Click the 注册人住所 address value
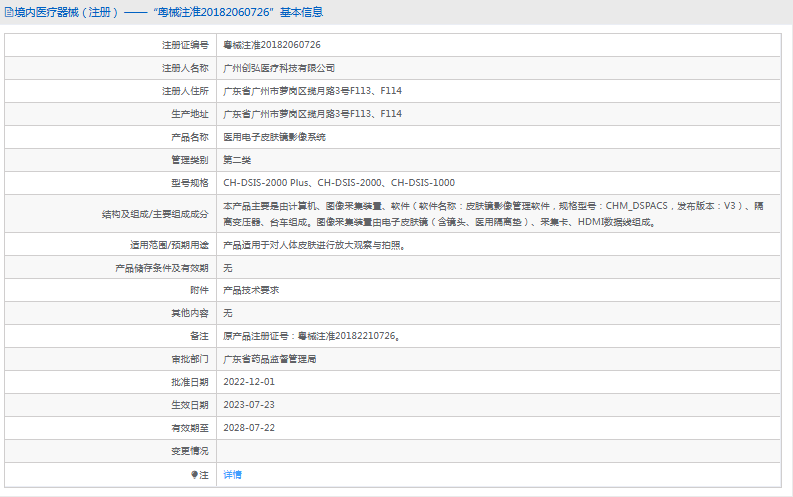This screenshot has width=793, height=497. 313,91
